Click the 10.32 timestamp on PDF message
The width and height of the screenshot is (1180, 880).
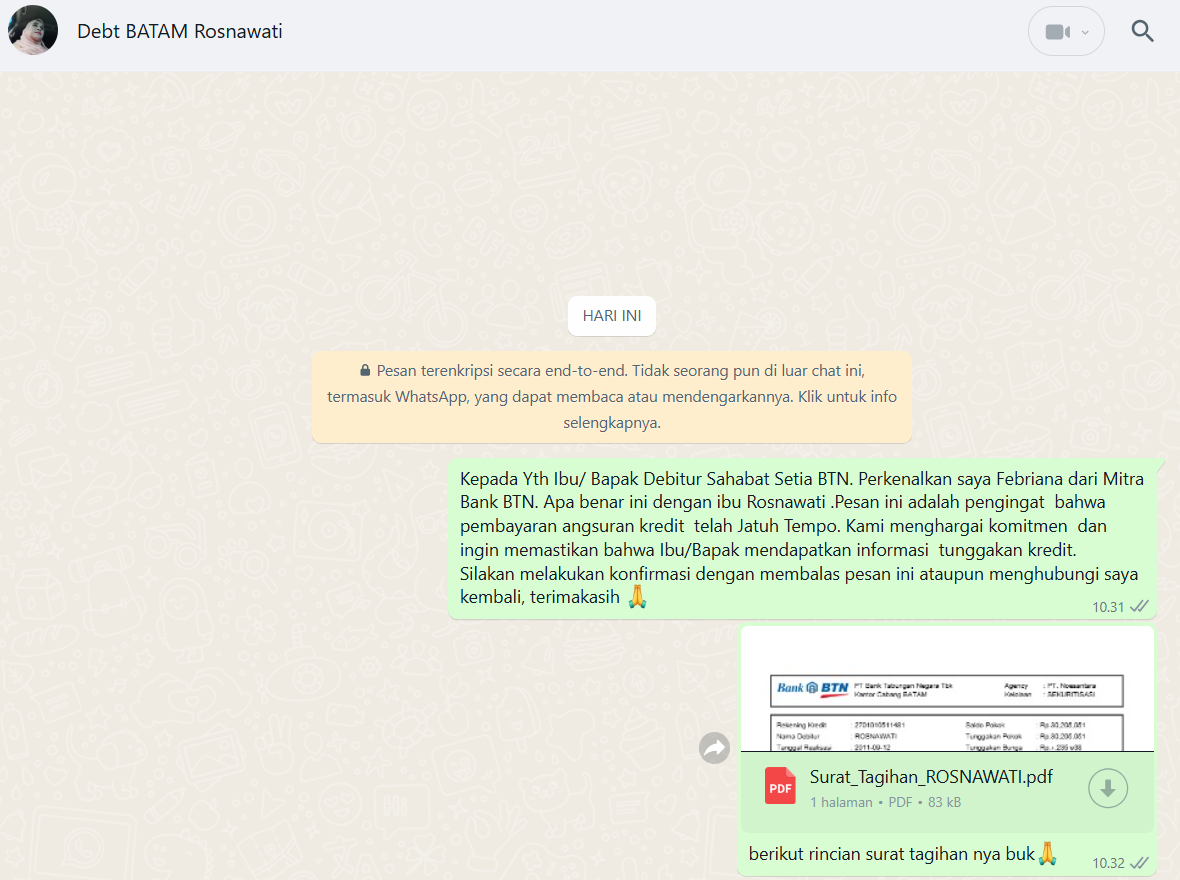point(1108,863)
